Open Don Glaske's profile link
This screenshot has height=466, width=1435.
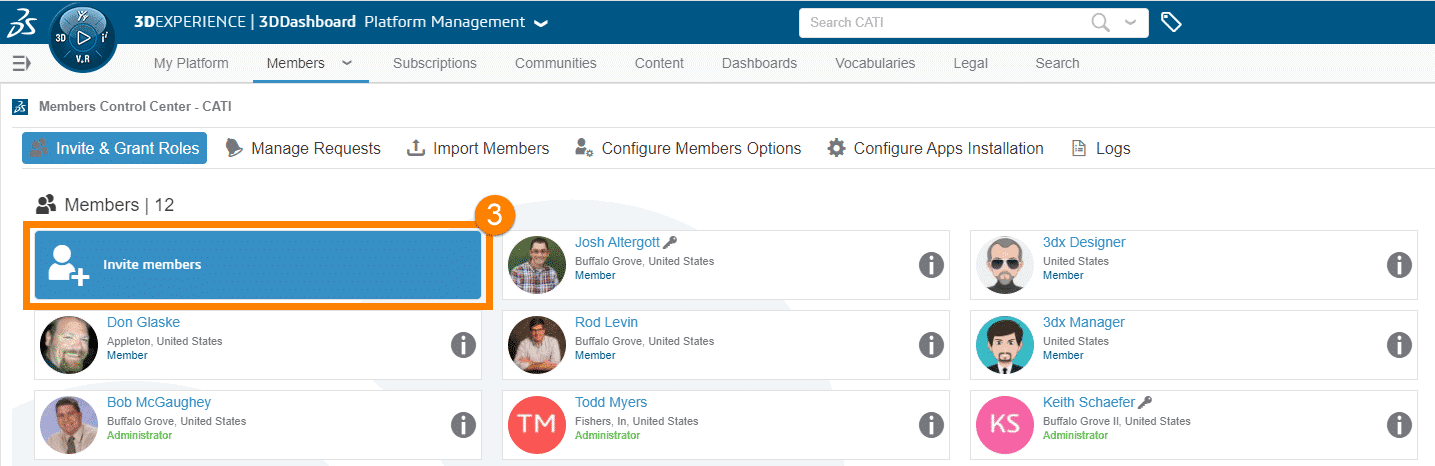[x=142, y=322]
